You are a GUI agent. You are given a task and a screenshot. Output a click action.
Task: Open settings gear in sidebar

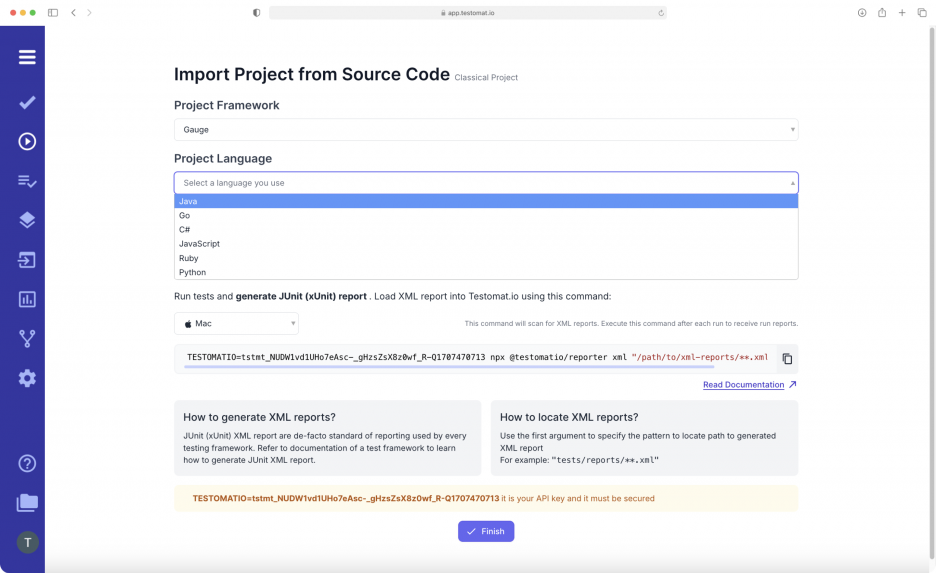[x=27, y=378]
